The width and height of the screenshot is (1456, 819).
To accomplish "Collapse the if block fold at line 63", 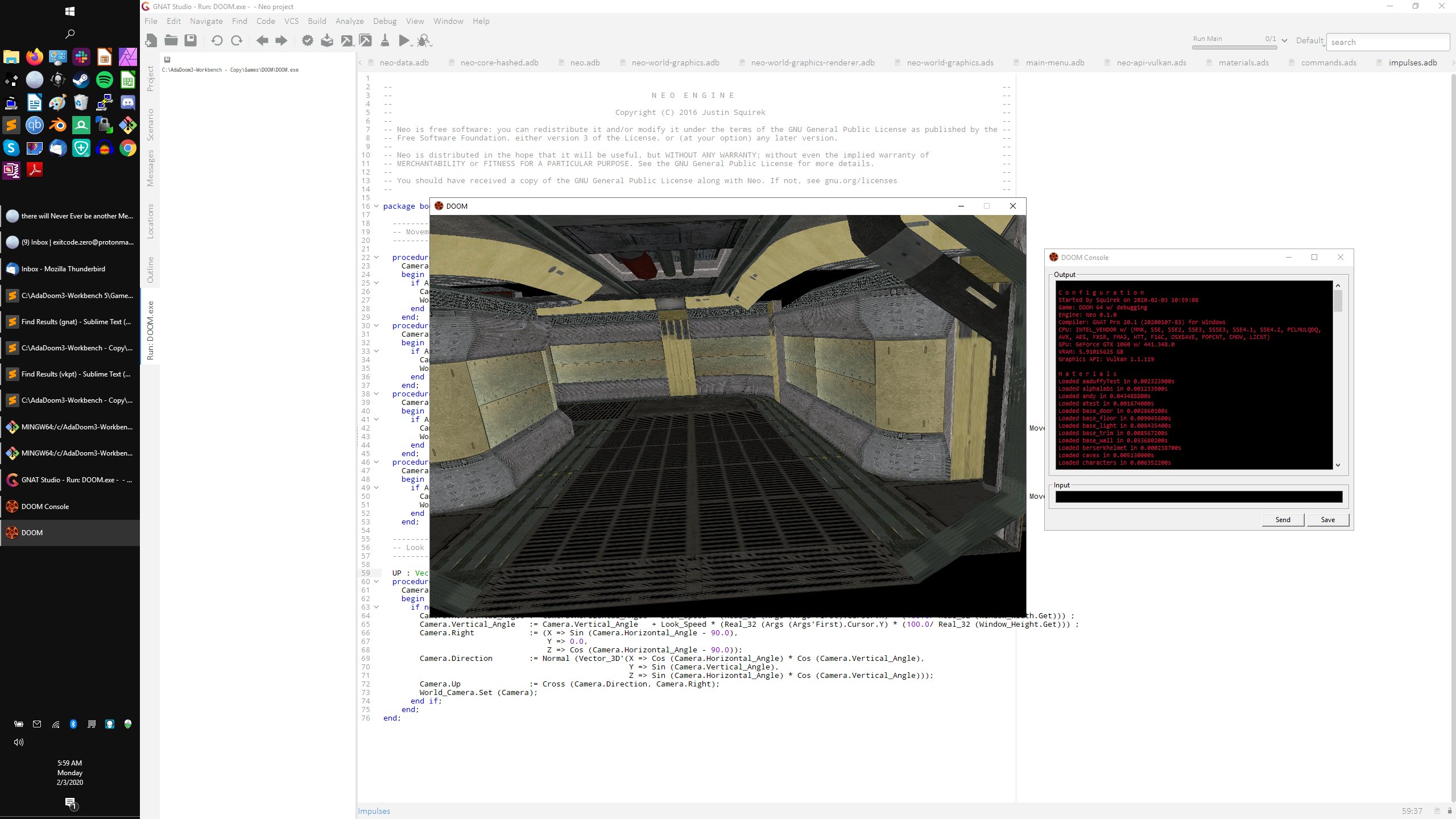I will (376, 607).
